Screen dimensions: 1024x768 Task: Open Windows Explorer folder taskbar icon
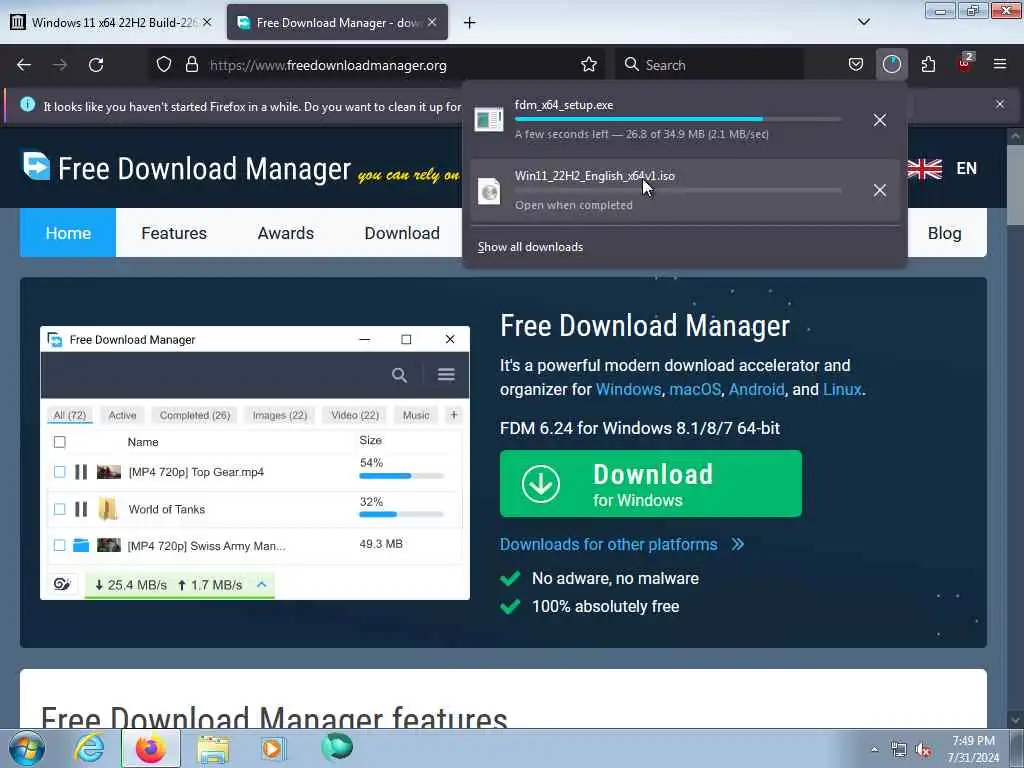point(213,749)
